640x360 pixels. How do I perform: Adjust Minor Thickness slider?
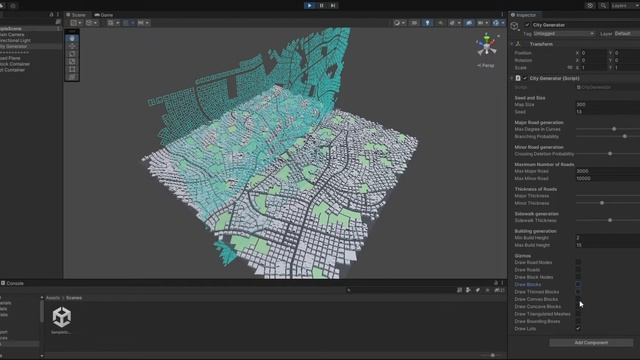tap(602, 203)
